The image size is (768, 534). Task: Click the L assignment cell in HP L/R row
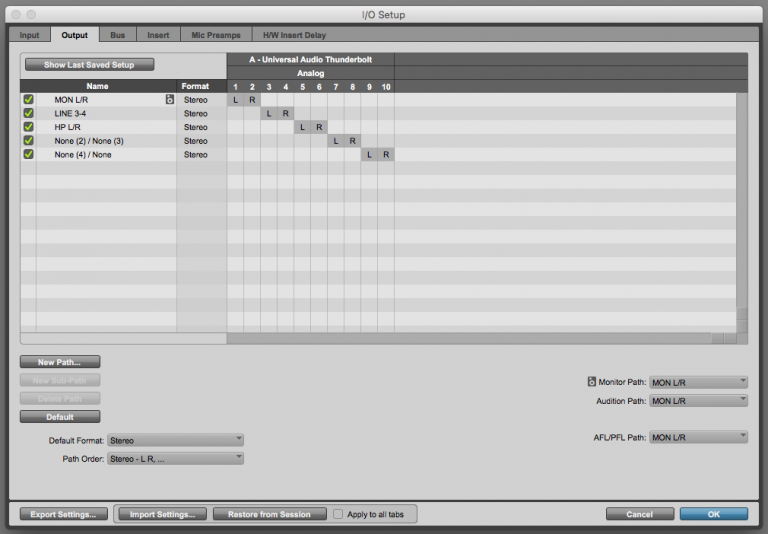pyautogui.click(x=302, y=127)
